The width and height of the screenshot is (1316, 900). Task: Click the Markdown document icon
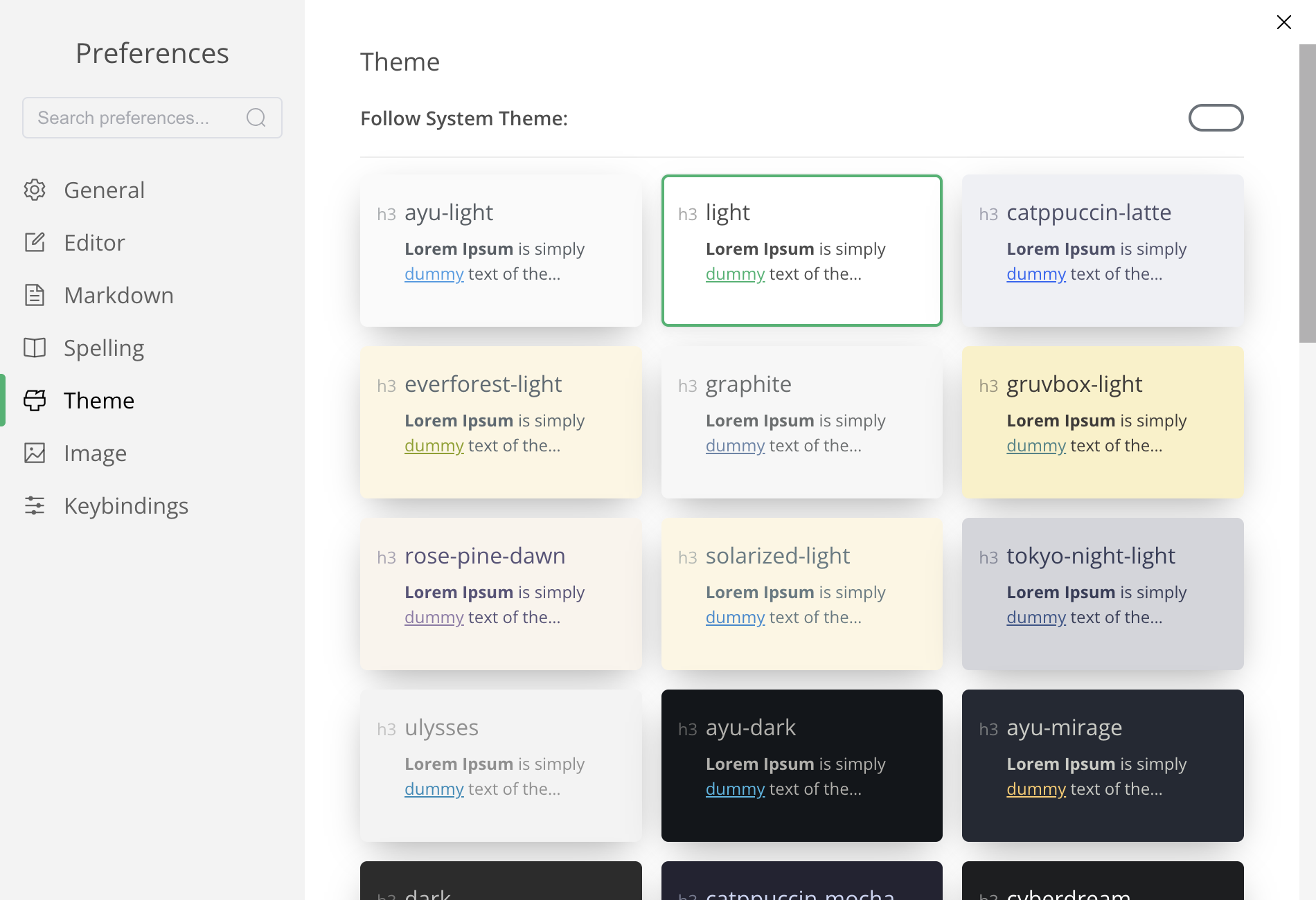[35, 295]
